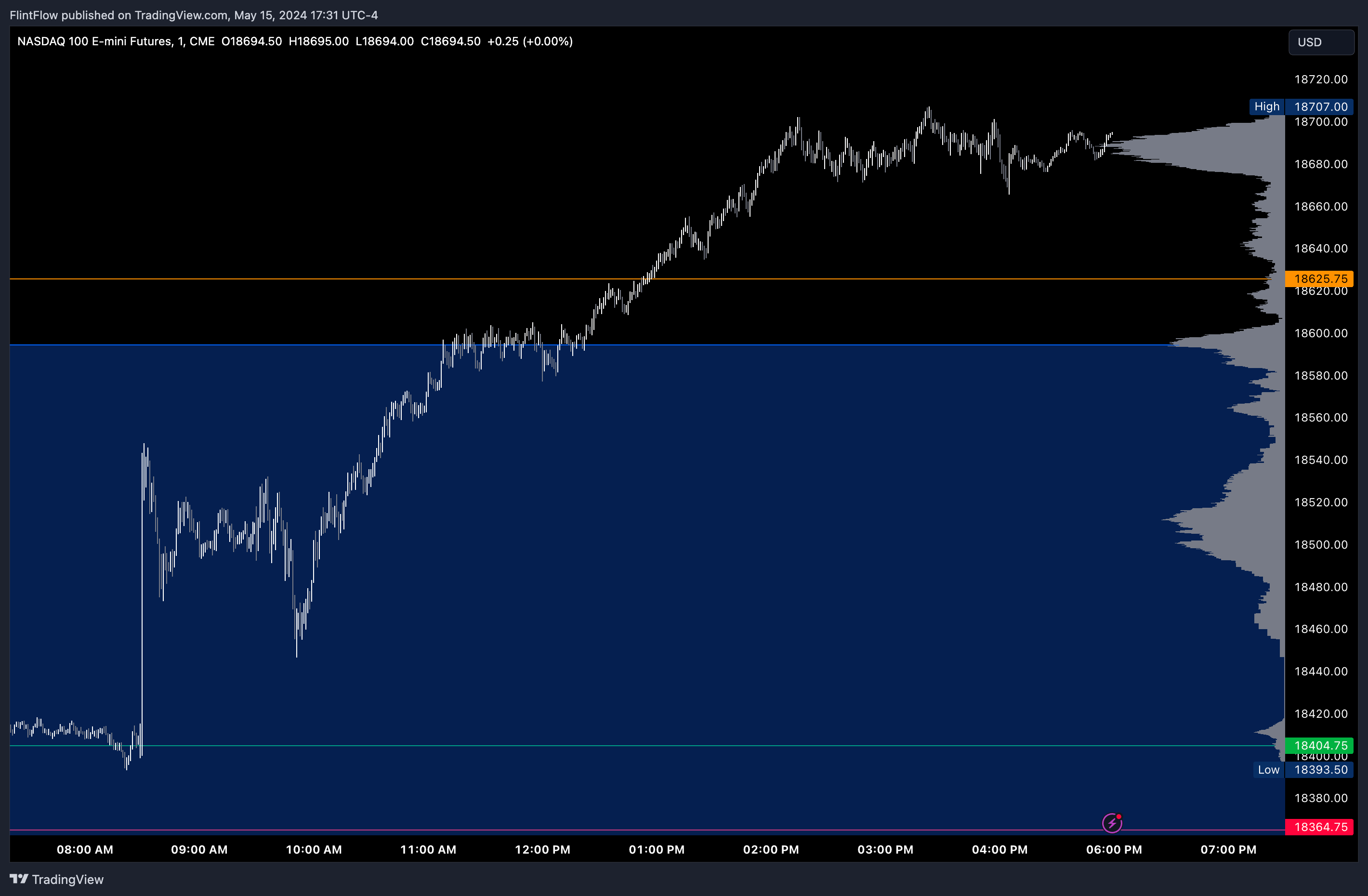The width and height of the screenshot is (1368, 896).
Task: Click the 04:00 PM time axis label
Action: pyautogui.click(x=1000, y=849)
